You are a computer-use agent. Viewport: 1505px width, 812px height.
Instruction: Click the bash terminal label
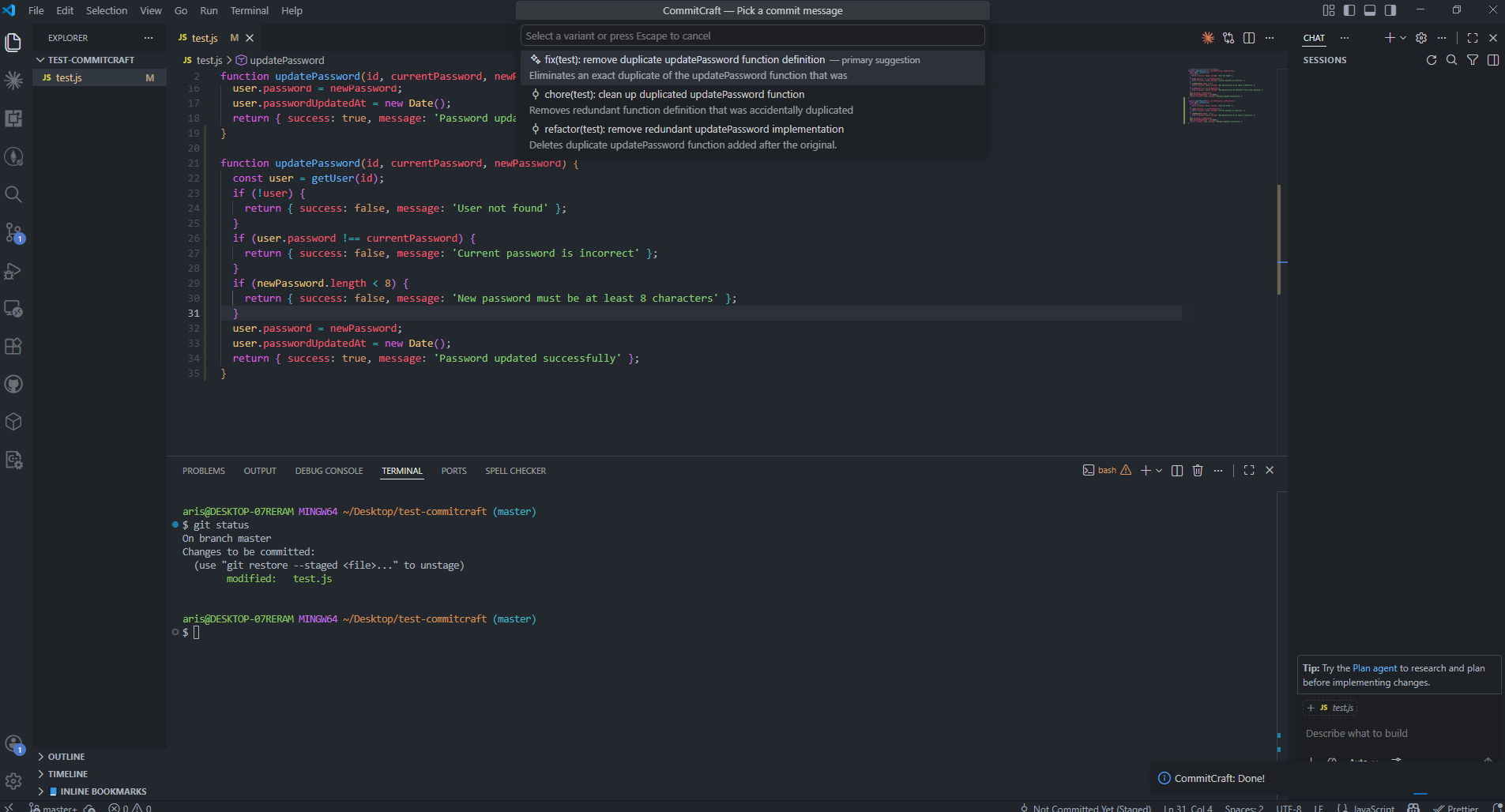click(1107, 471)
